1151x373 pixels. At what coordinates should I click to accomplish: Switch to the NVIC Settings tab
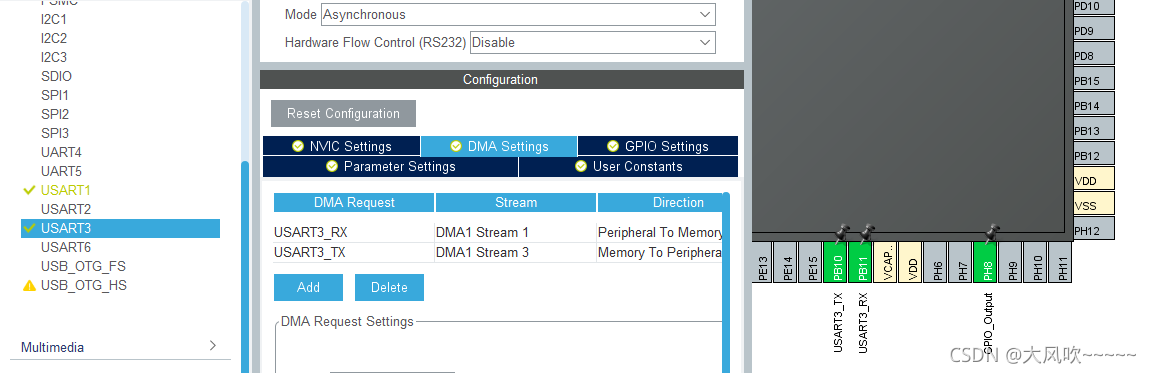(x=341, y=146)
